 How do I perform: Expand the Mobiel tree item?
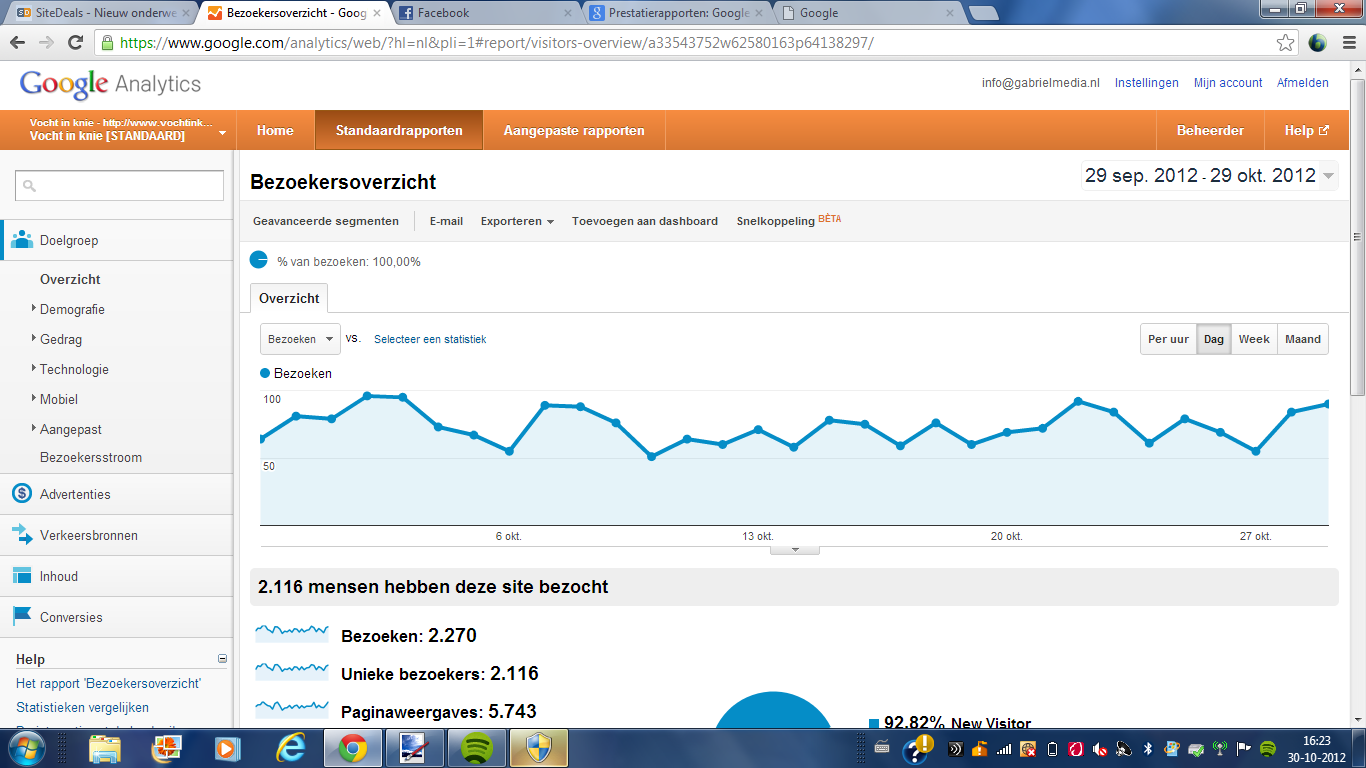point(34,399)
